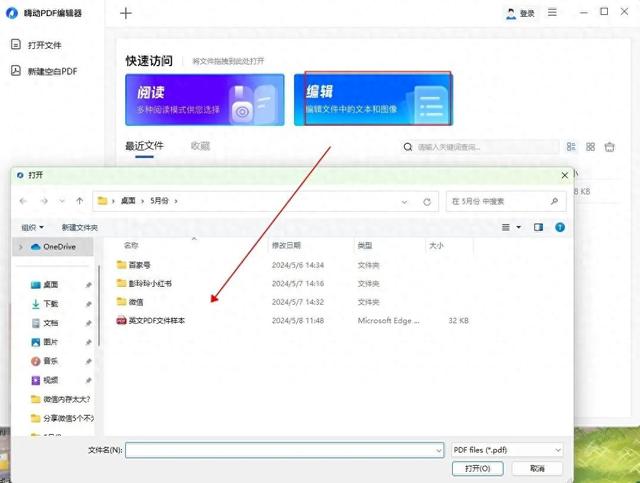This screenshot has height=483, width=640.
Task: Expand address bar history dropdown
Action: pyautogui.click(x=404, y=202)
